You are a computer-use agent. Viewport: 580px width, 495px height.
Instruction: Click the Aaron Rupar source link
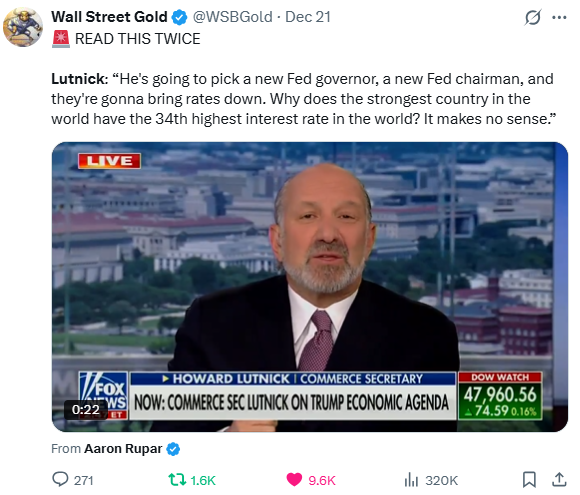pos(123,449)
